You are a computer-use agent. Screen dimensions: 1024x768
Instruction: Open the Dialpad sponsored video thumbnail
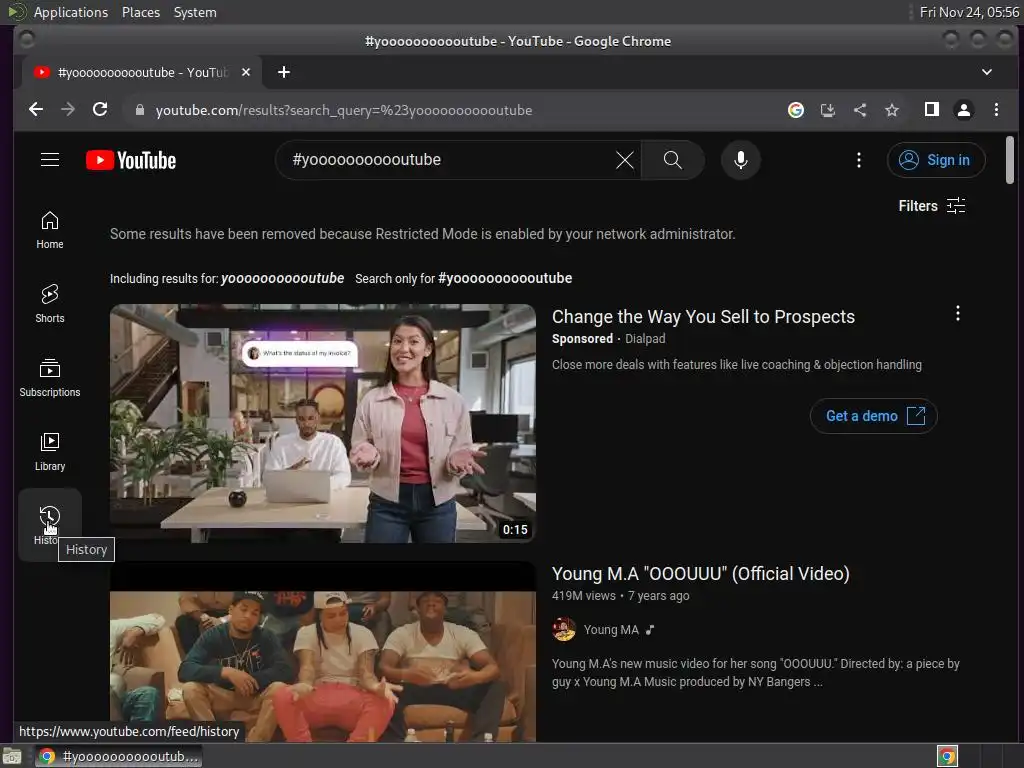(323, 423)
